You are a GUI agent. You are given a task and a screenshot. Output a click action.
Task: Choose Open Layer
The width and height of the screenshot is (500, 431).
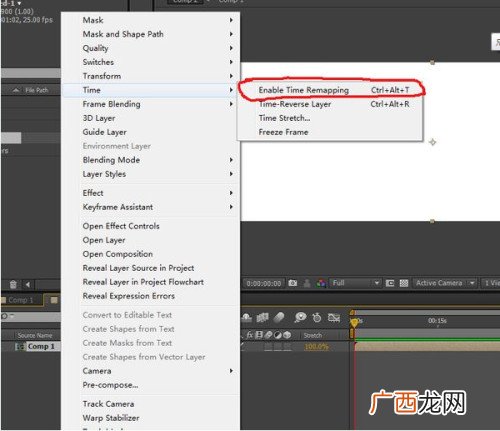152,240
